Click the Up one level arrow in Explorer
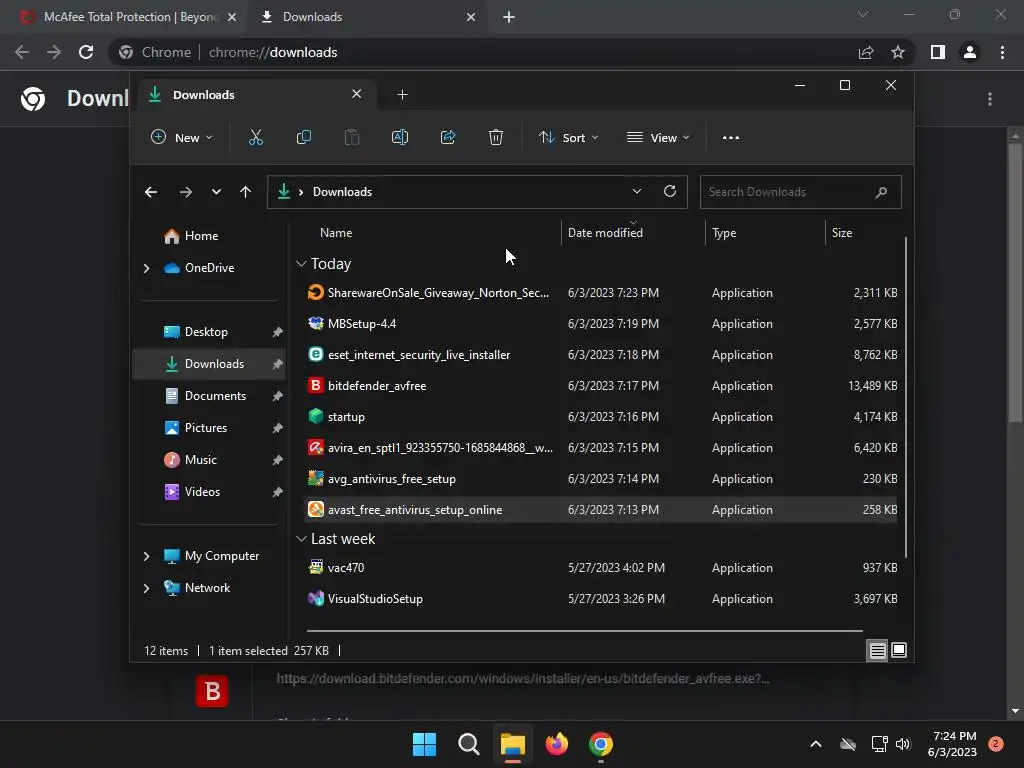 246,192
